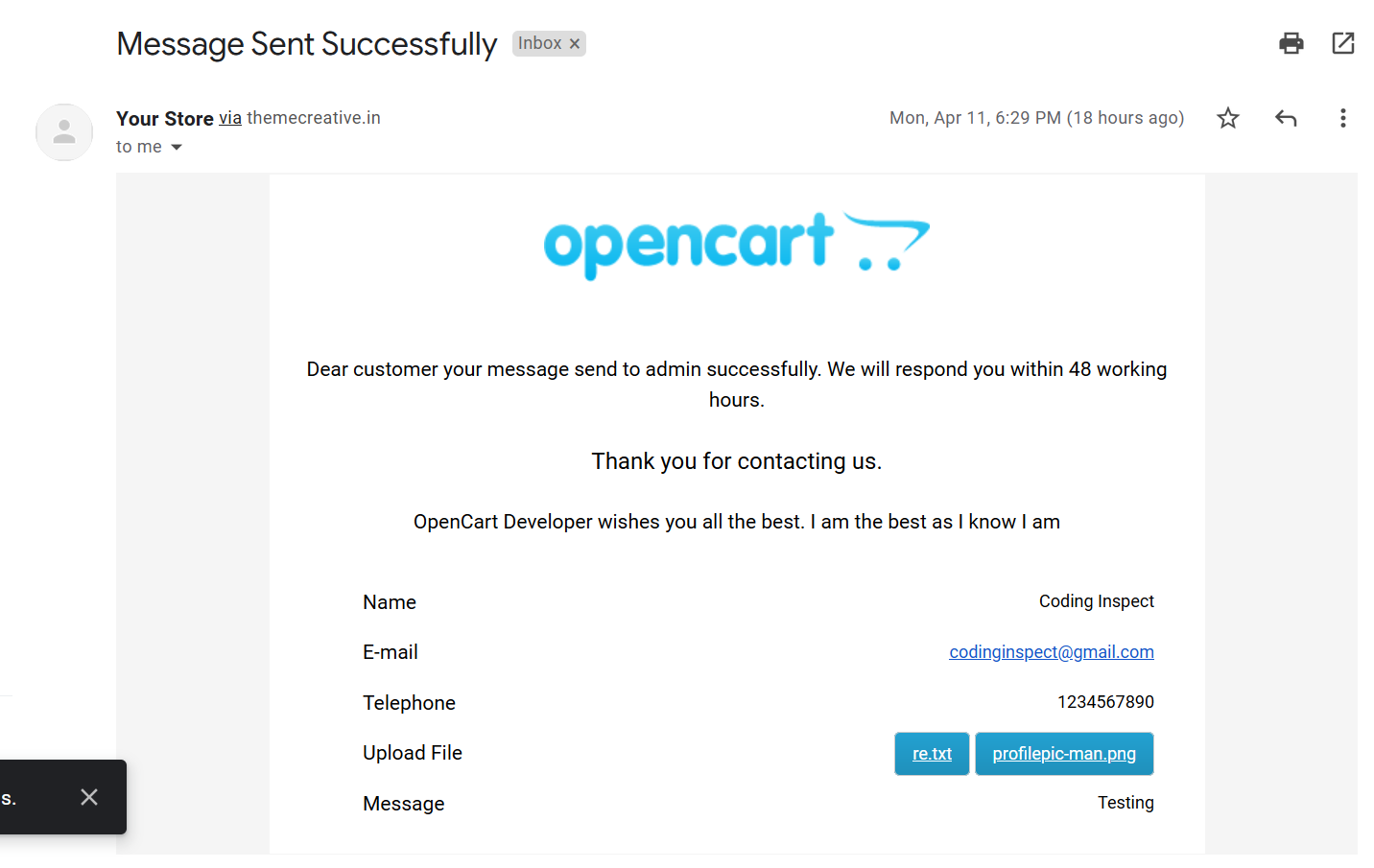Click the "Message Sent Successfully" subject heading

click(x=306, y=44)
